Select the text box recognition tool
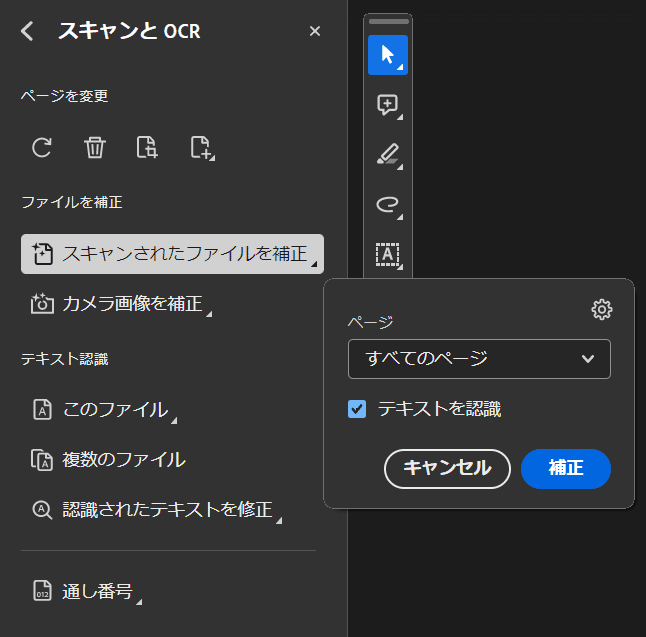Viewport: 646px width, 637px height. pos(388,255)
